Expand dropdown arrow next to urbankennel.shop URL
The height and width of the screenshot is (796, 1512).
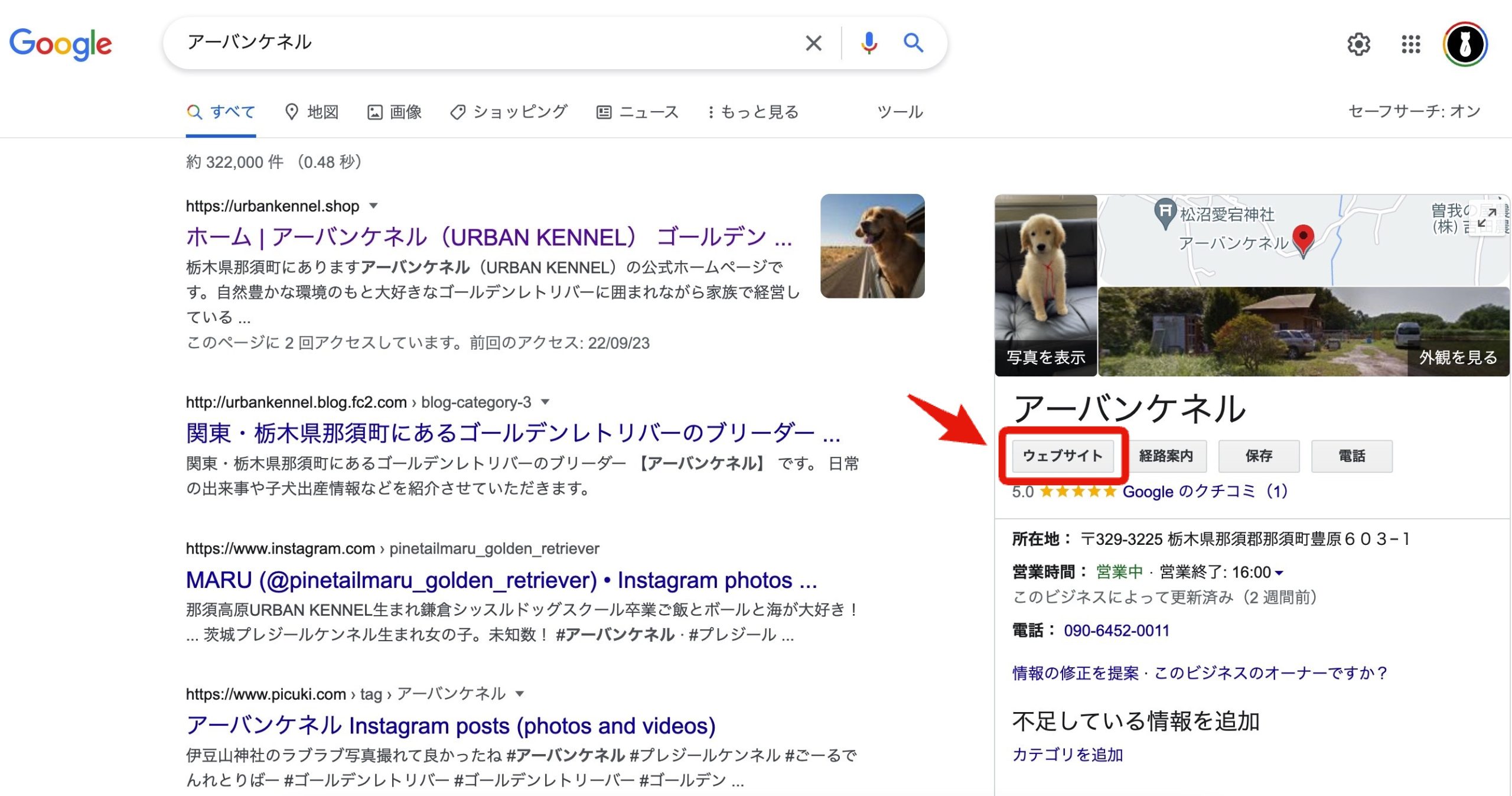(373, 206)
